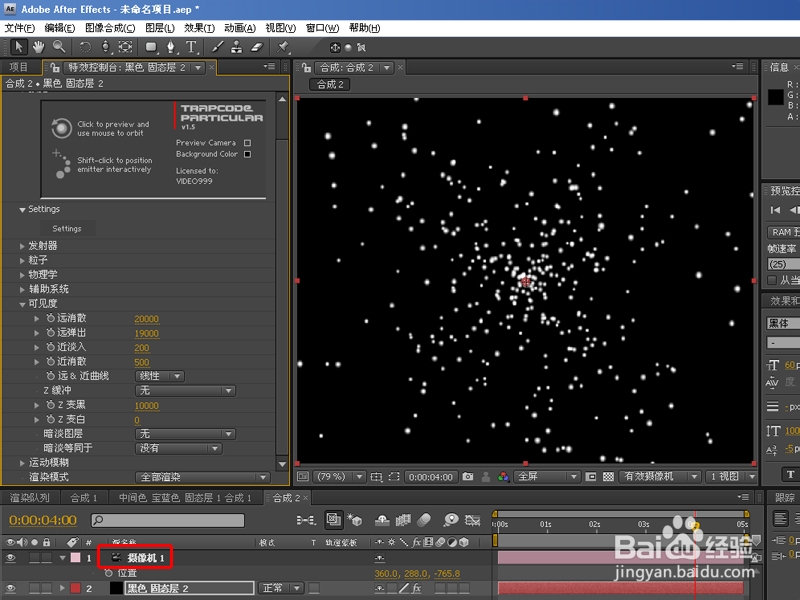Switch to the 项目 tab
This screenshot has width=800, height=600.
coord(19,67)
